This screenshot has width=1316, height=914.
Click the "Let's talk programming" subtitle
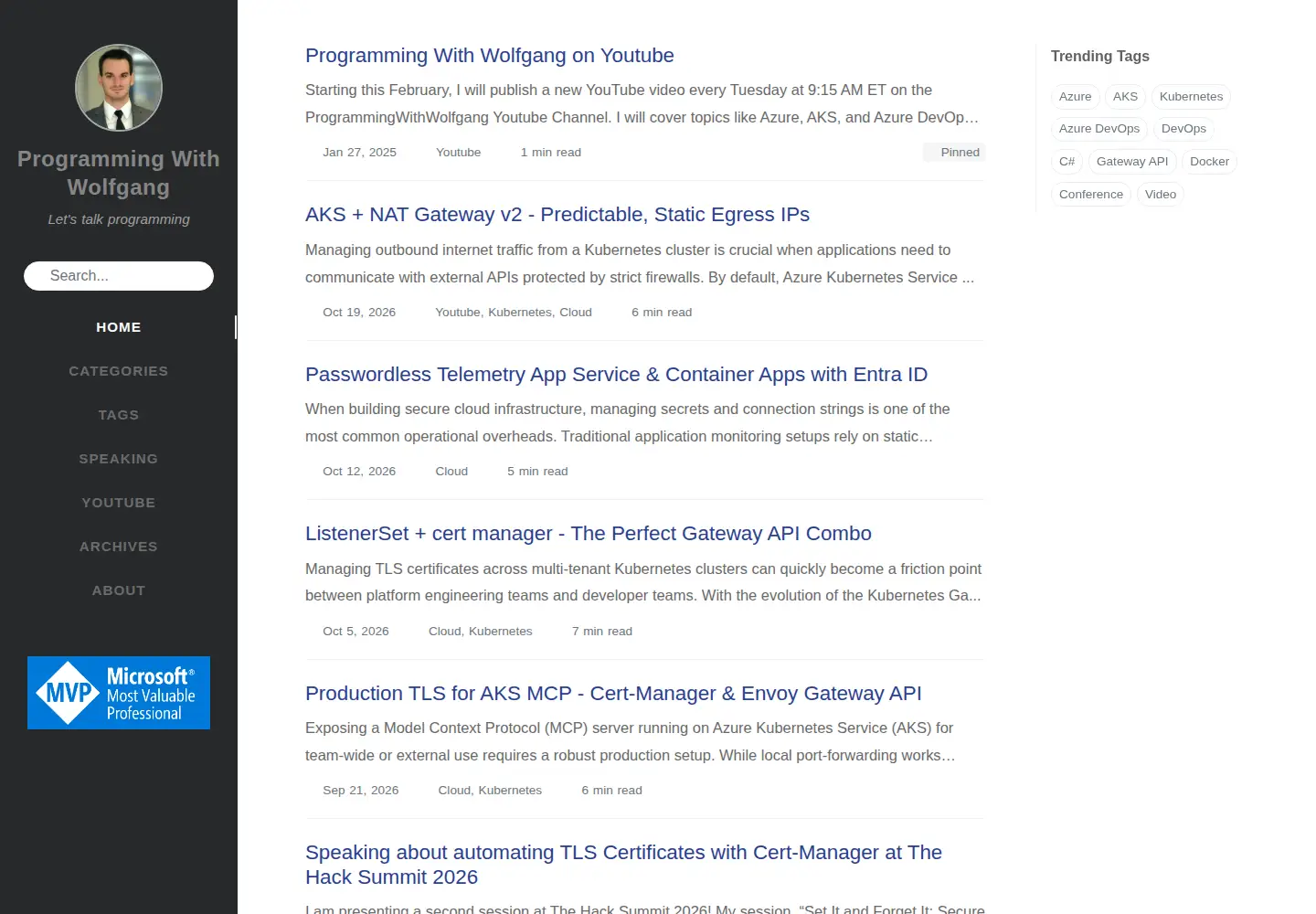[119, 219]
